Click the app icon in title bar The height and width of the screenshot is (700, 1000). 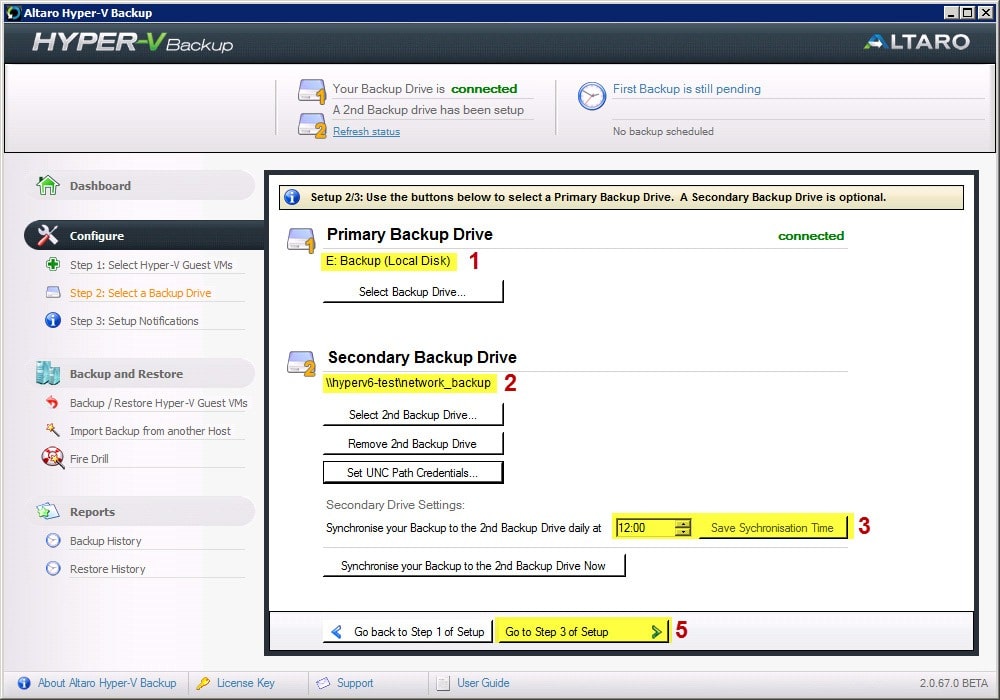13,13
